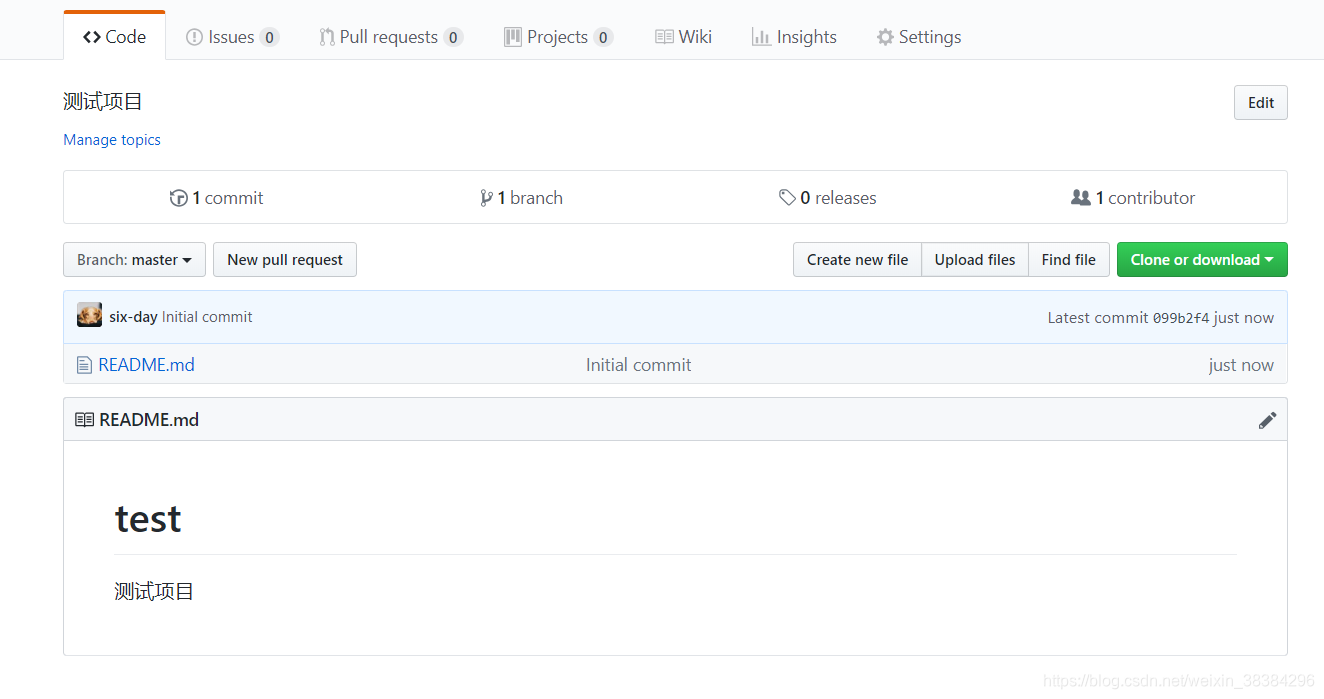This screenshot has width=1324, height=699.
Task: Switch to the Issues tab
Action: (x=232, y=37)
